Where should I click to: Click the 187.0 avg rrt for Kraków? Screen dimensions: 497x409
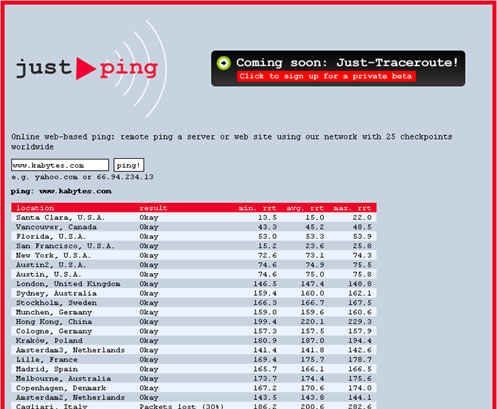click(312, 341)
